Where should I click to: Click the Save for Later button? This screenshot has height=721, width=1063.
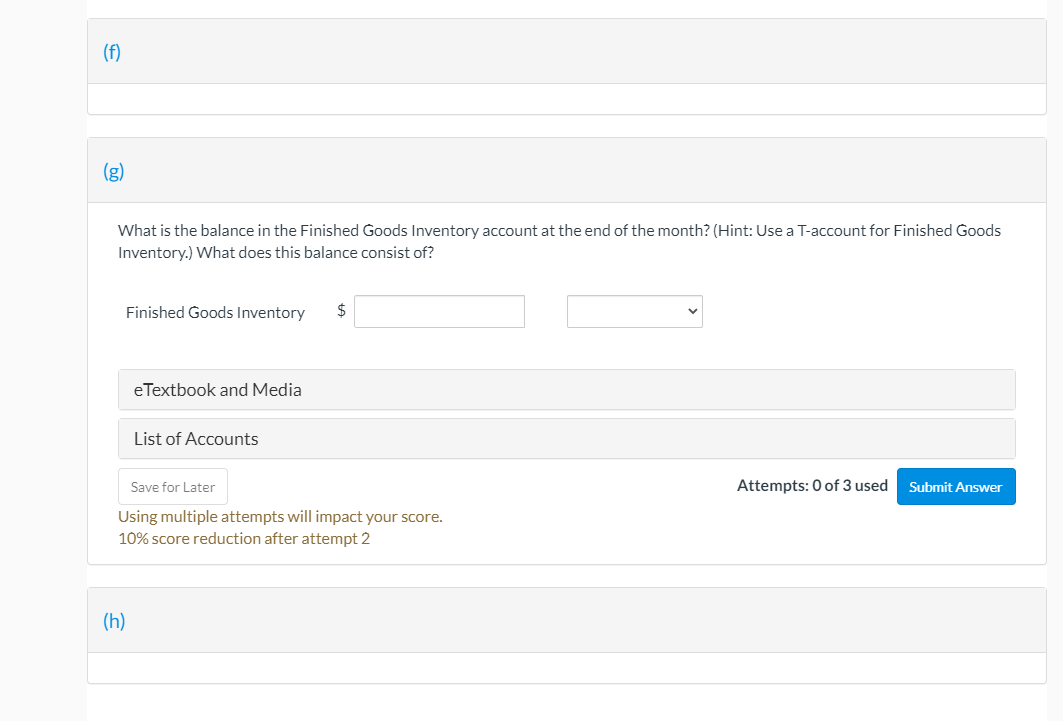click(x=173, y=487)
